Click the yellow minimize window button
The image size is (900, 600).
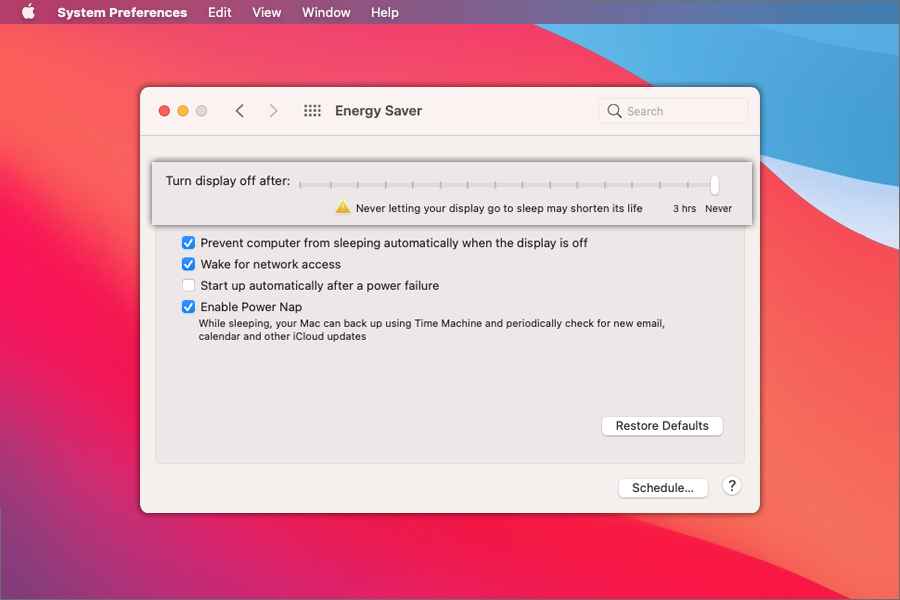tap(183, 111)
